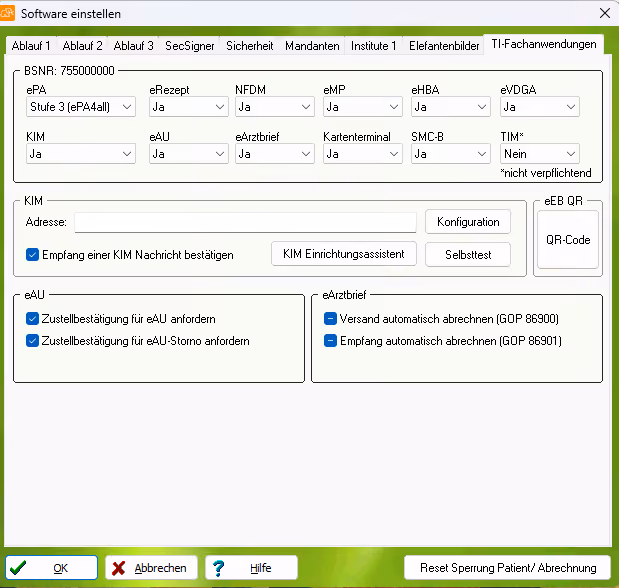Click the Konfiguration button
The width and height of the screenshot is (619, 588).
468,222
